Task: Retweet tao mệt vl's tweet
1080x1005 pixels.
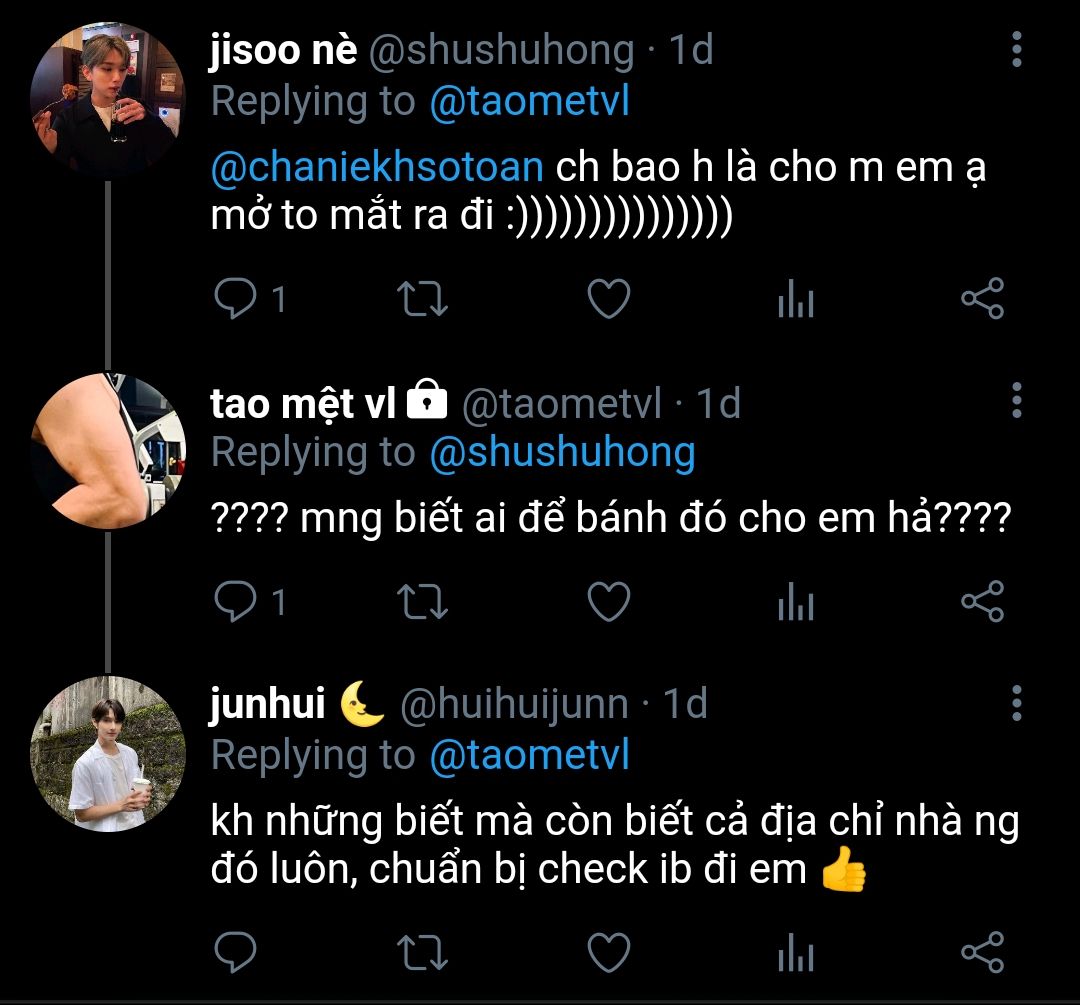Action: tap(423, 601)
